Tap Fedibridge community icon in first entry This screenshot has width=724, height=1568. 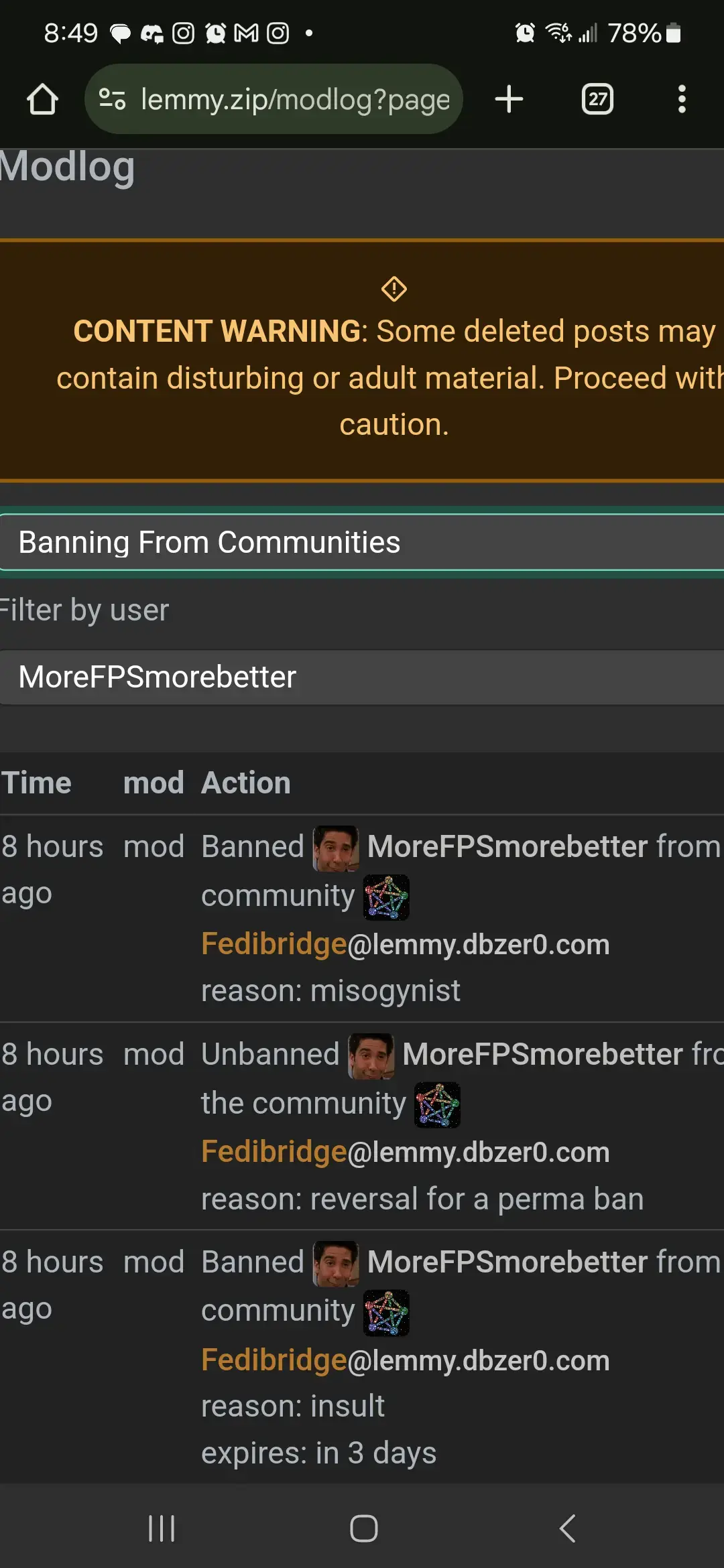tap(386, 897)
